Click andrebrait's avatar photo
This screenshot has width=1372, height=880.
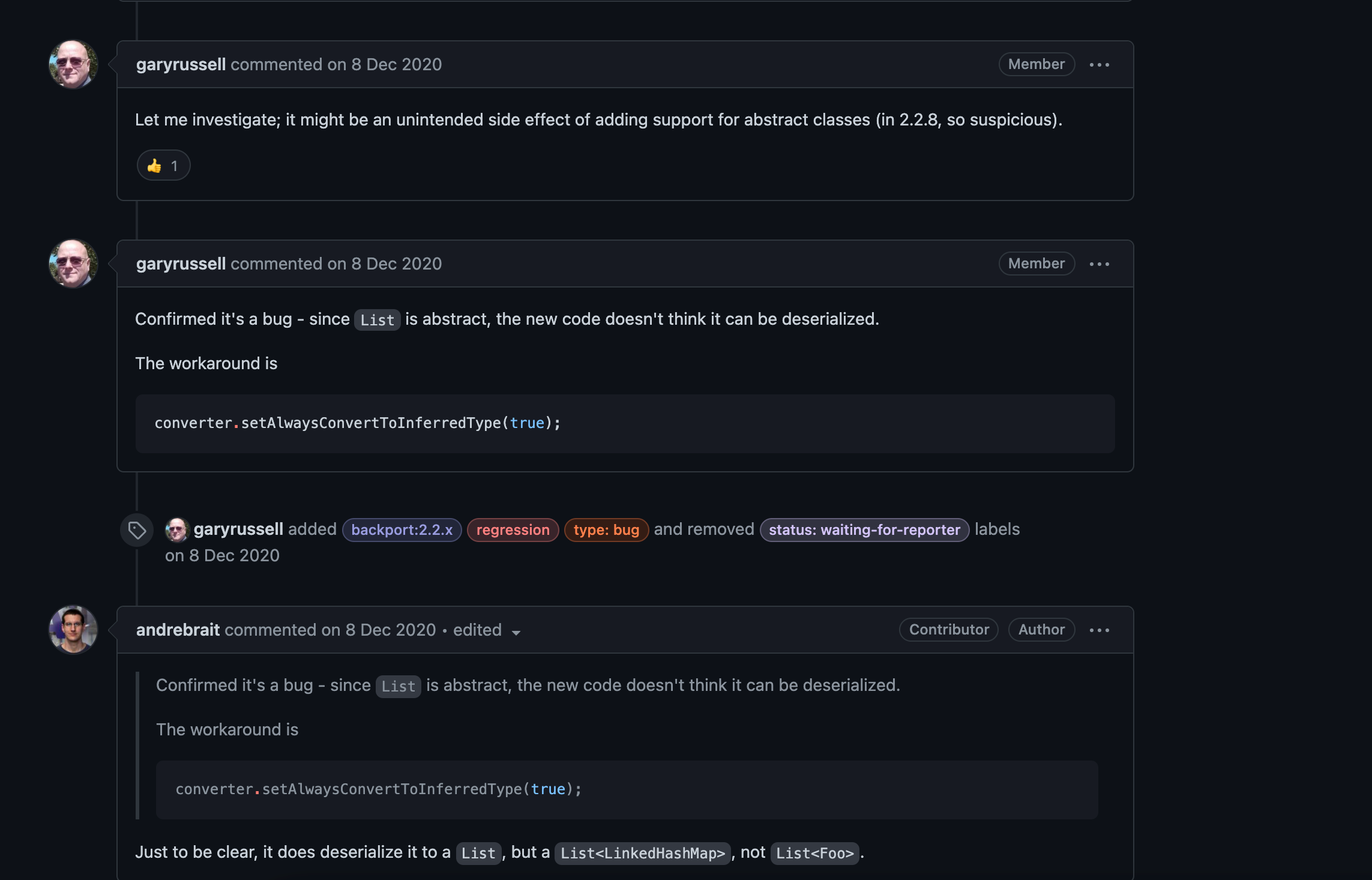73,630
